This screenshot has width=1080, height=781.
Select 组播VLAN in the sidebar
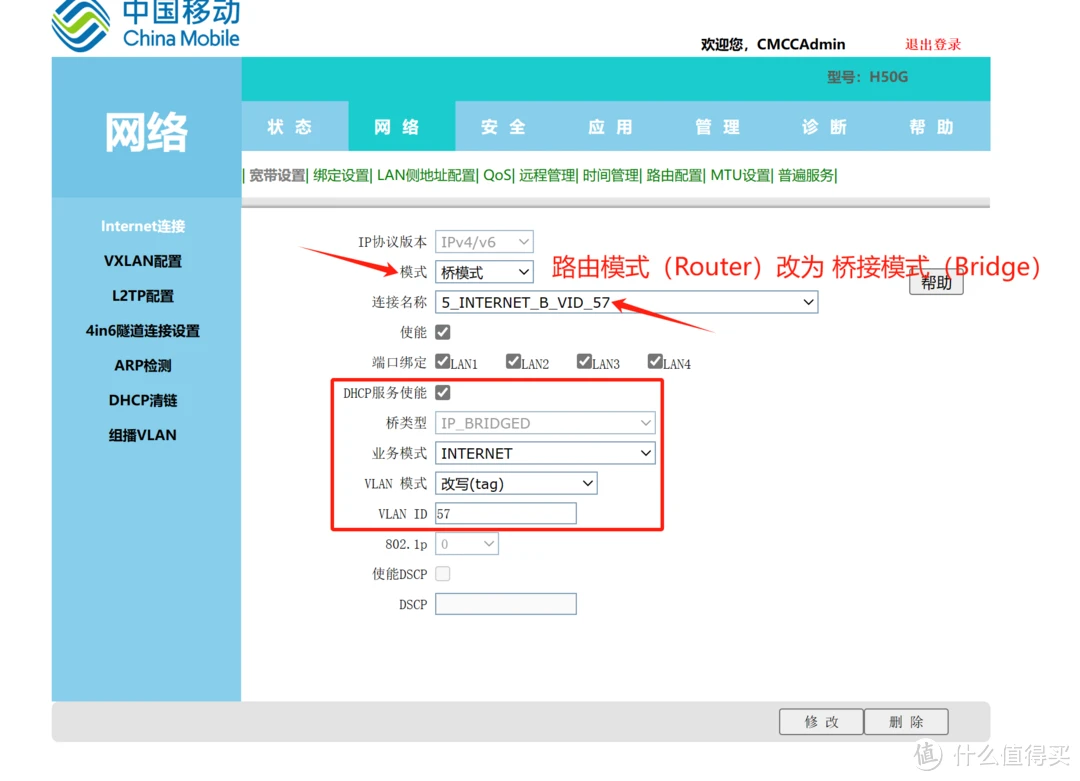pos(143,434)
